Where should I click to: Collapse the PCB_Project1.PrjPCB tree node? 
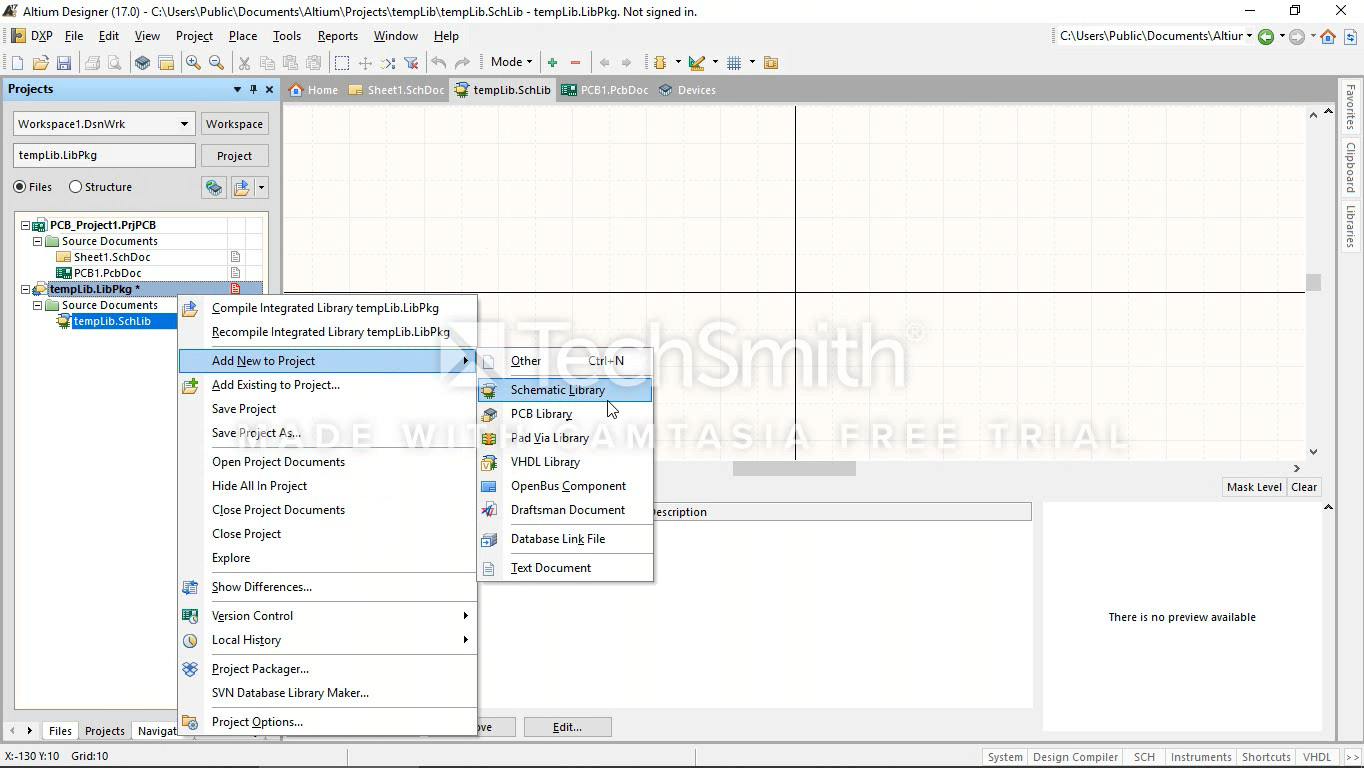26,225
